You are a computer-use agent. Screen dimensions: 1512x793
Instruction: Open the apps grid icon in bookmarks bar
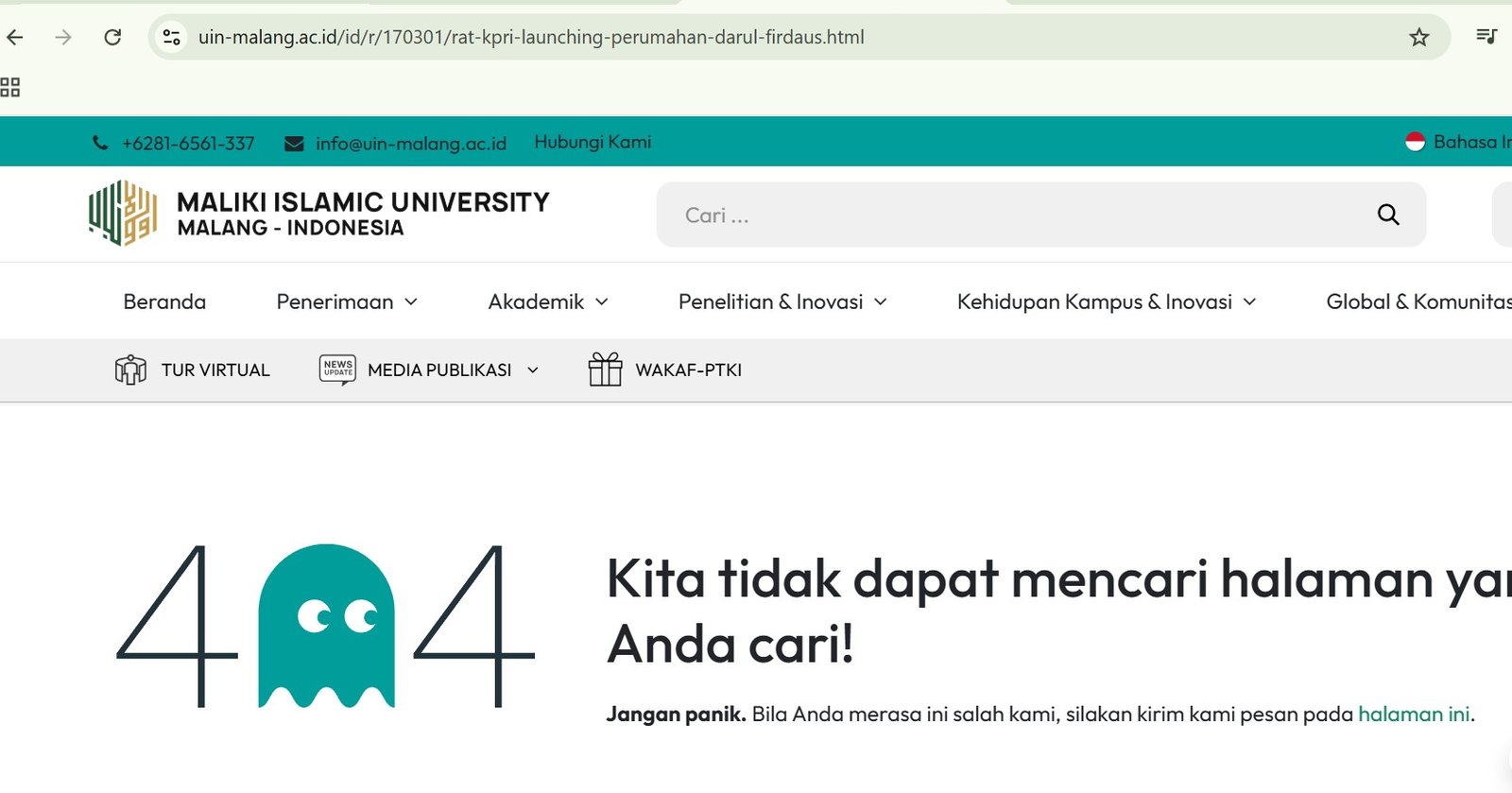click(x=10, y=87)
